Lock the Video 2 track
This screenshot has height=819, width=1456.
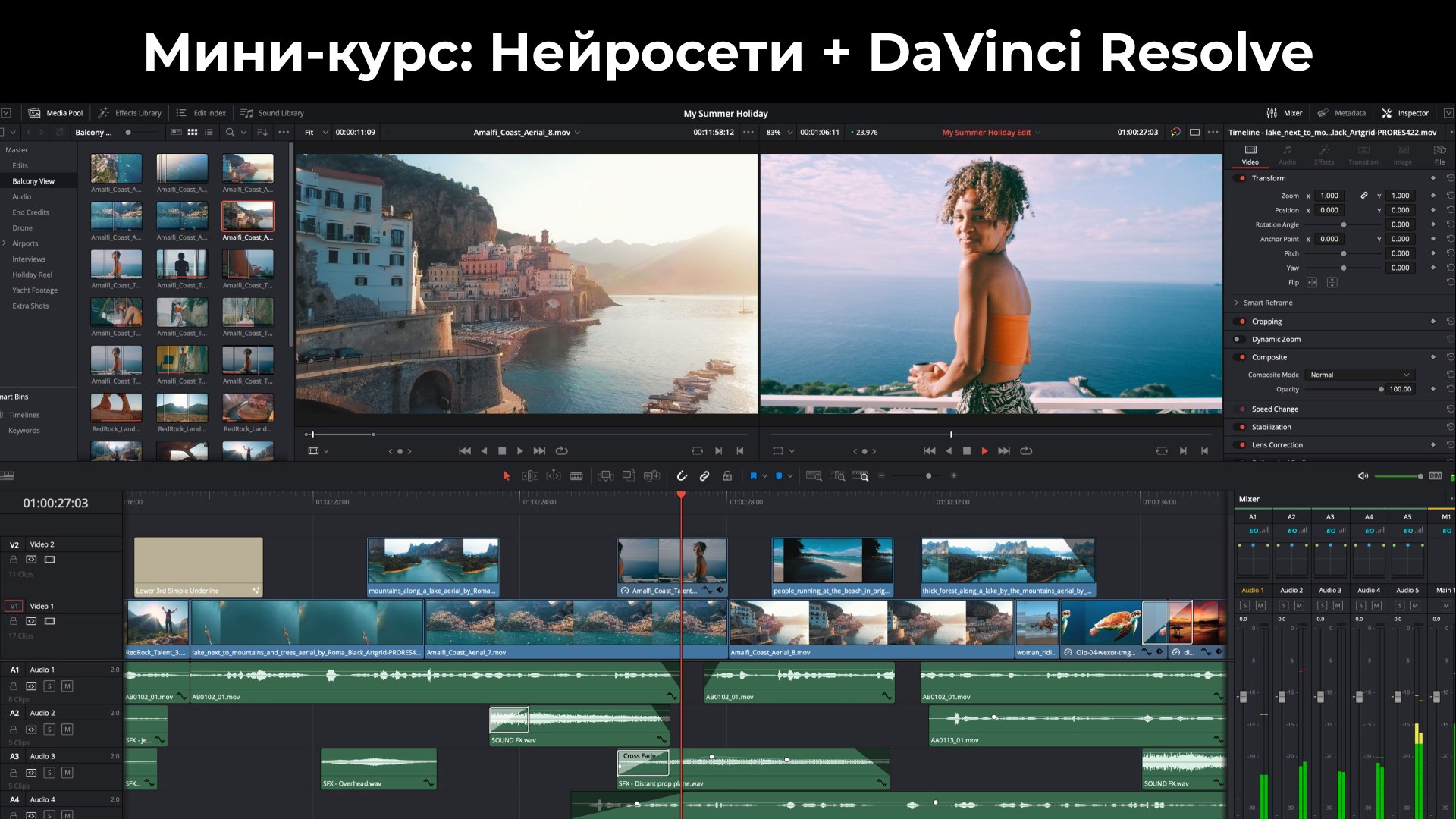13,560
